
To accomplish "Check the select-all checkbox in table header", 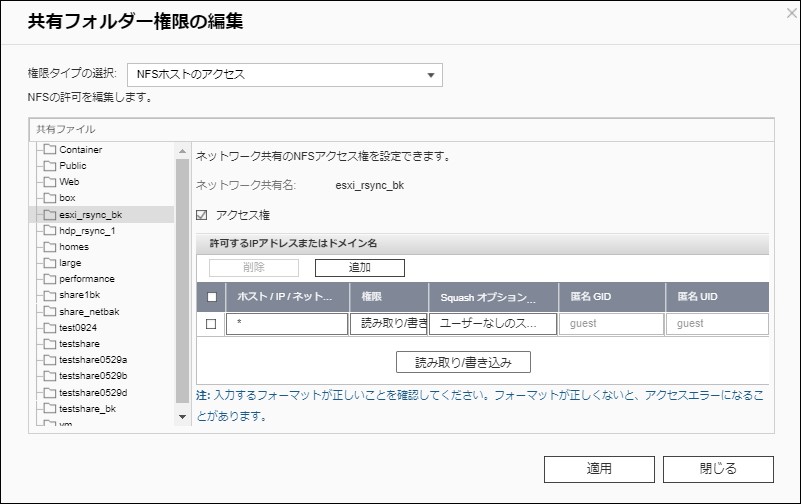I will point(211,297).
